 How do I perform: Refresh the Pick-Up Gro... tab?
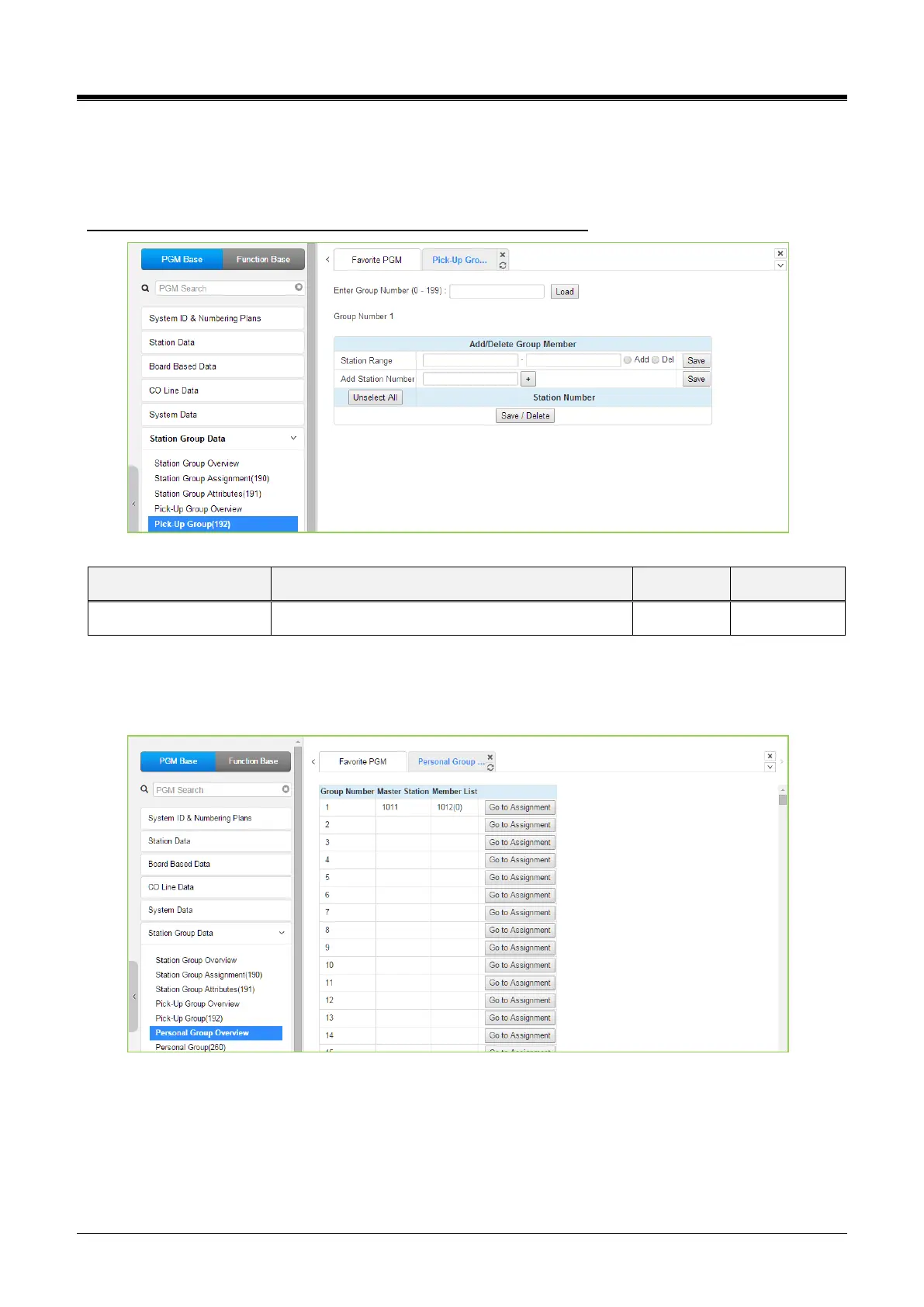[503, 265]
